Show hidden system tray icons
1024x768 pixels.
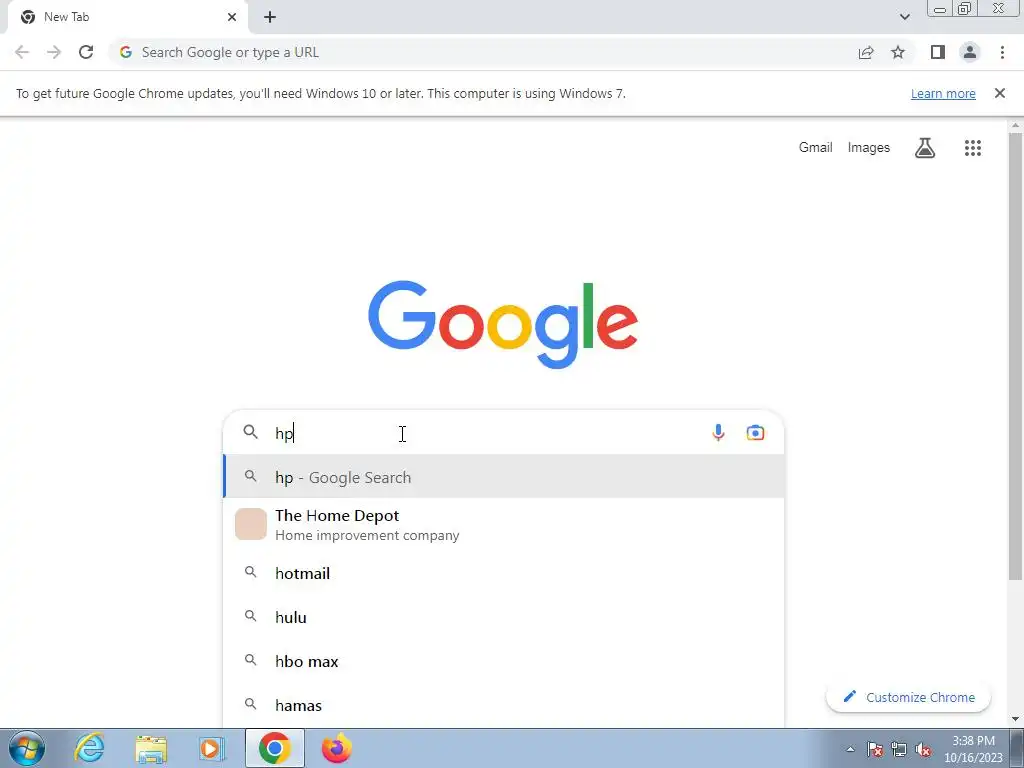point(850,750)
